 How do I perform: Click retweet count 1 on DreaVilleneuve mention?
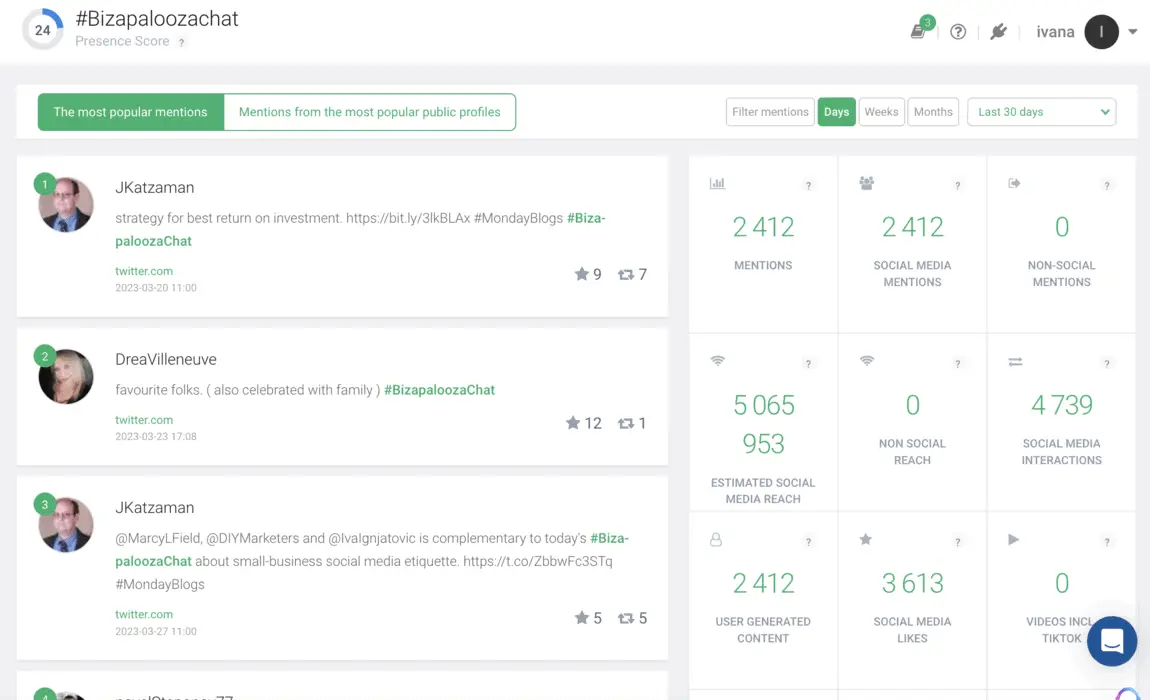[632, 423]
